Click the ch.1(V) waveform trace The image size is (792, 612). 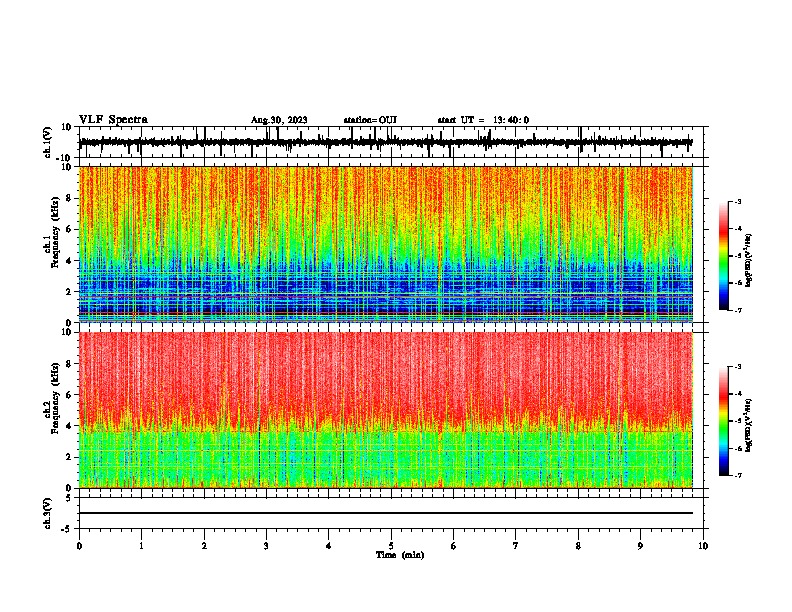386,142
